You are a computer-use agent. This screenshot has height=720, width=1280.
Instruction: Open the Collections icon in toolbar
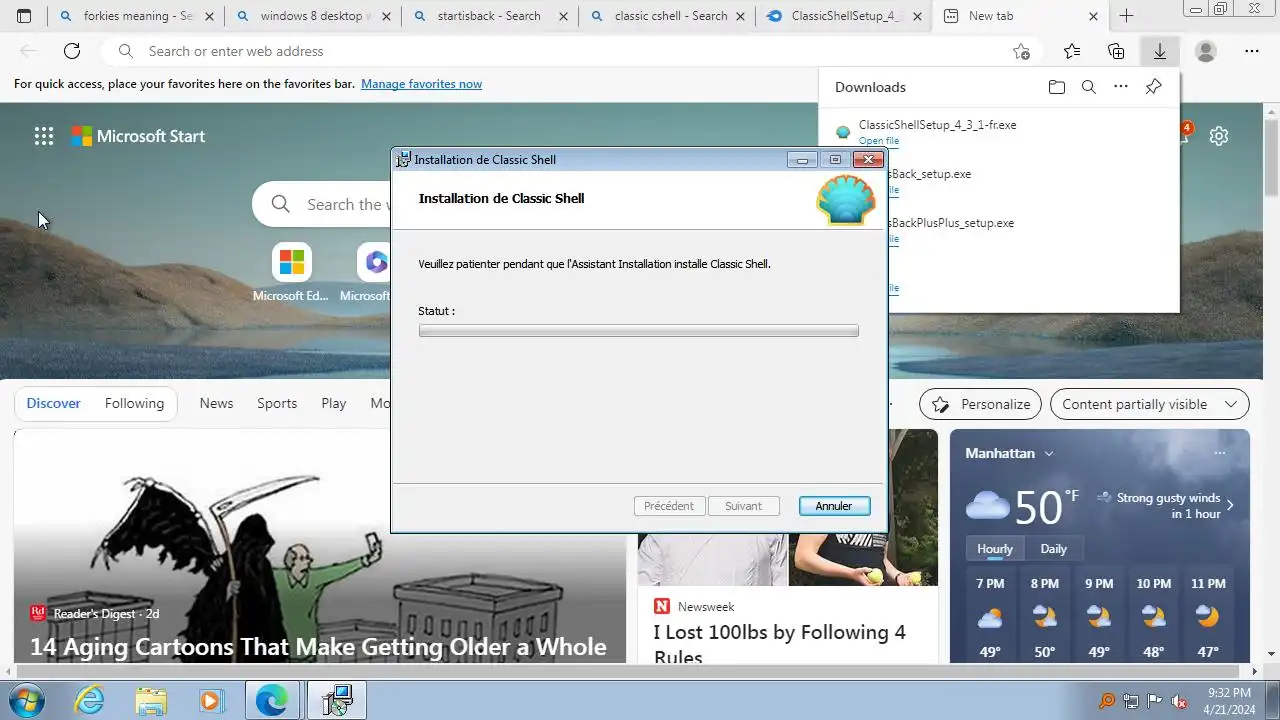[1116, 51]
